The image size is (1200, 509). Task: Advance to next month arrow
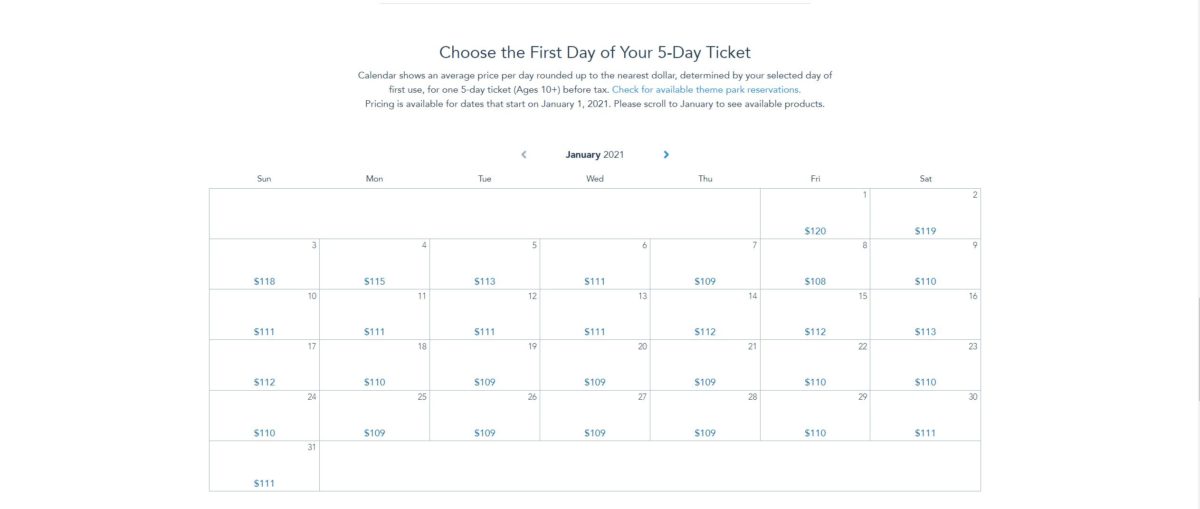[x=666, y=155]
